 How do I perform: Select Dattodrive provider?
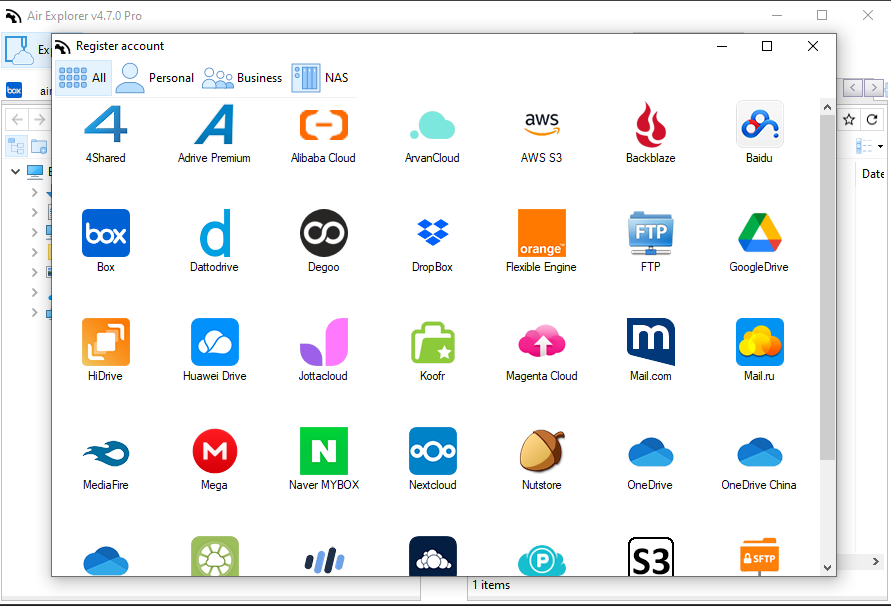pos(214,242)
